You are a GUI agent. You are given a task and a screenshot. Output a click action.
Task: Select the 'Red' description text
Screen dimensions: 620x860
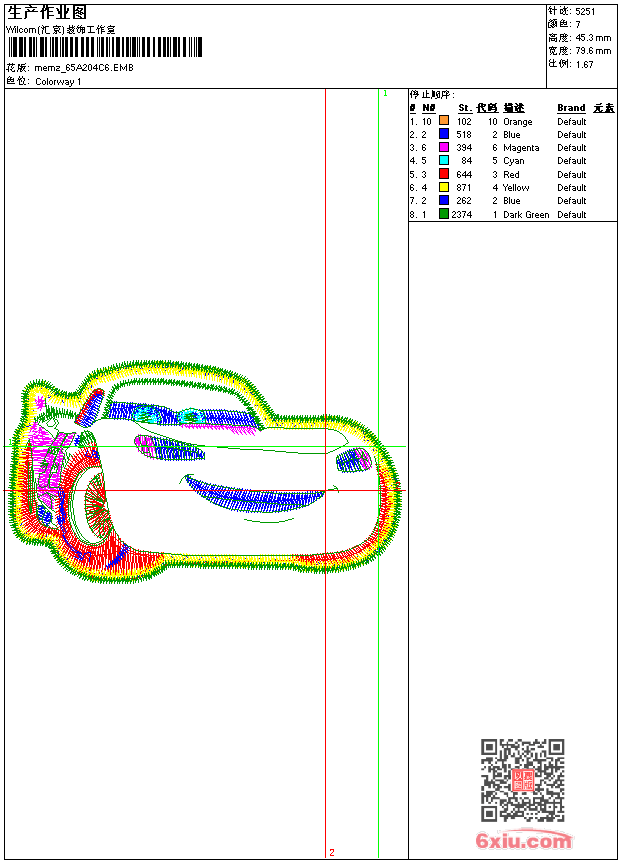click(x=511, y=174)
